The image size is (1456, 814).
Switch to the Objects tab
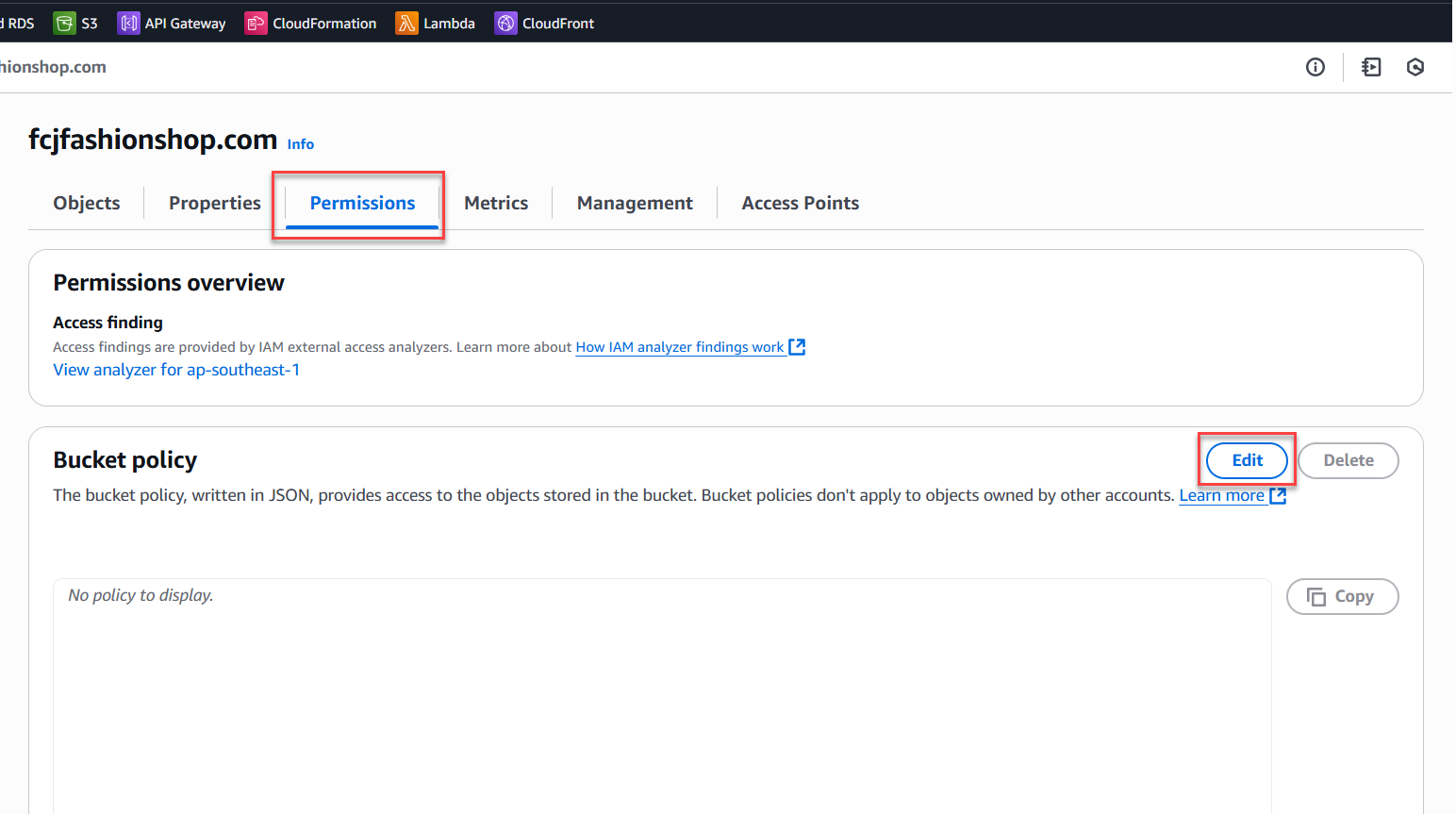(x=87, y=203)
